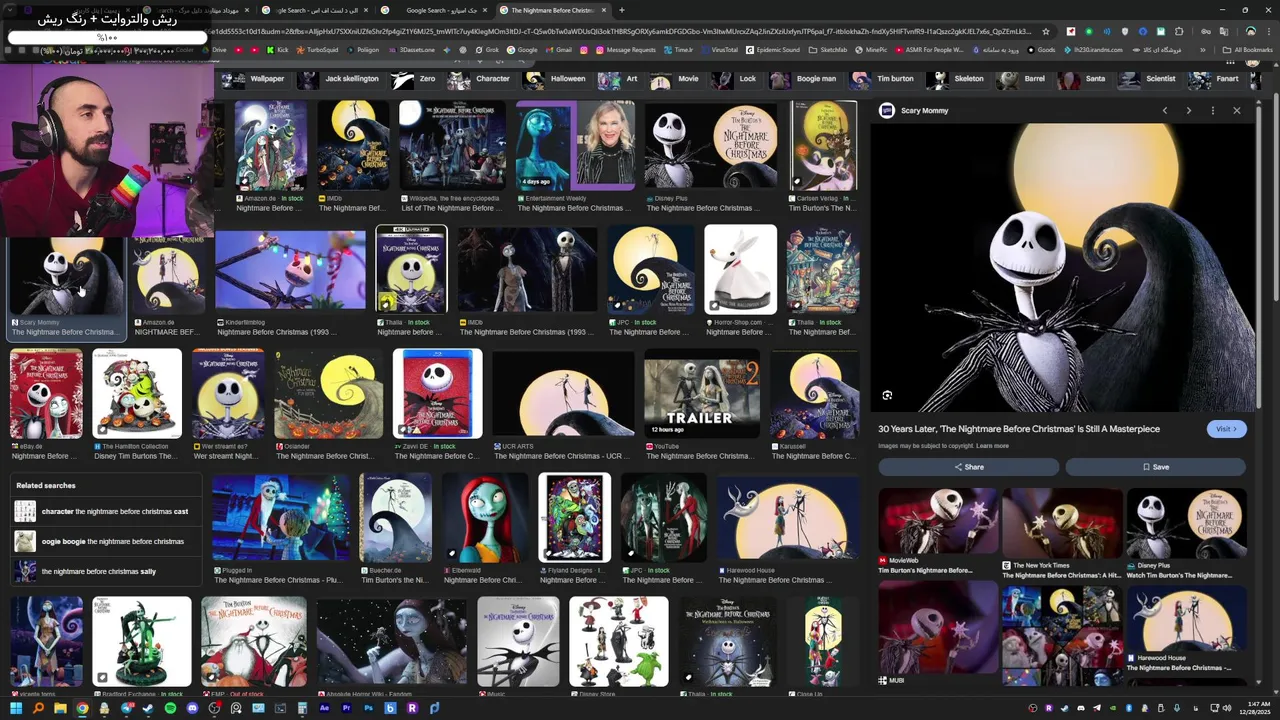Viewport: 1280px width, 720px height.
Task: Select the Jack skellington filter chip
Action: point(340,79)
